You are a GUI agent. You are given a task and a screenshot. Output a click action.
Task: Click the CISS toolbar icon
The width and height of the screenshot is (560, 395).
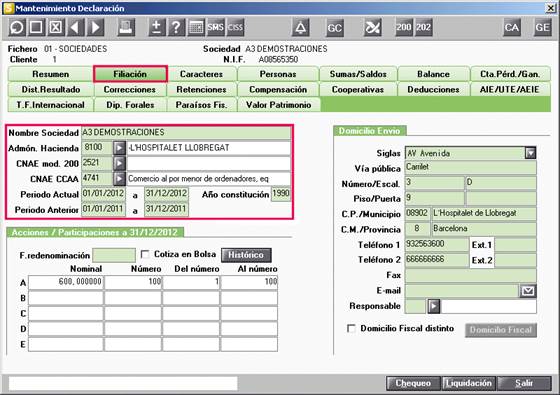coord(235,27)
